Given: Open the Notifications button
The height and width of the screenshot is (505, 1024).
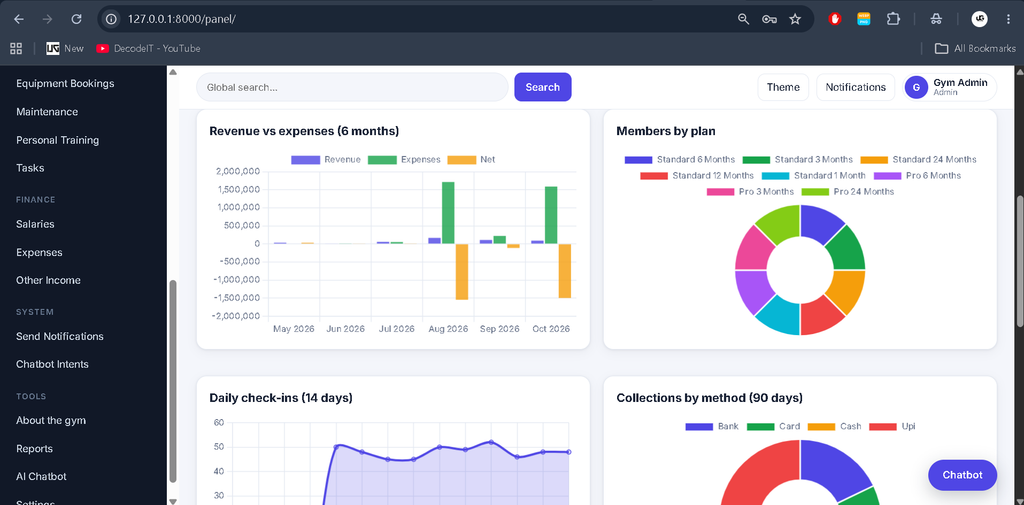Looking at the screenshot, I should pos(856,87).
